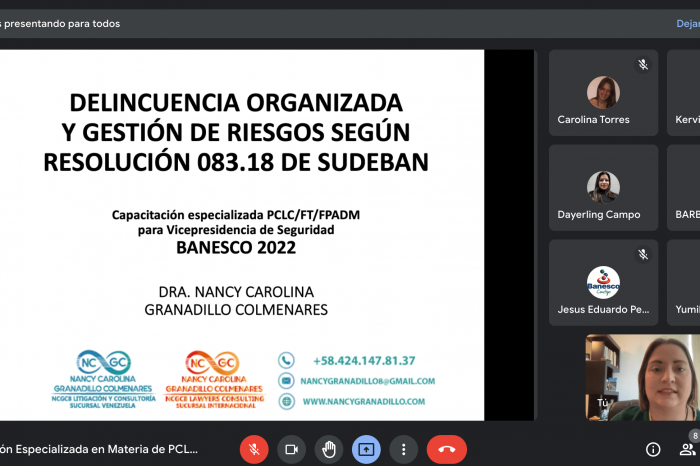Image resolution: width=700 pixels, height=466 pixels.
Task: Open the three-dot more options menu
Action: [x=404, y=449]
